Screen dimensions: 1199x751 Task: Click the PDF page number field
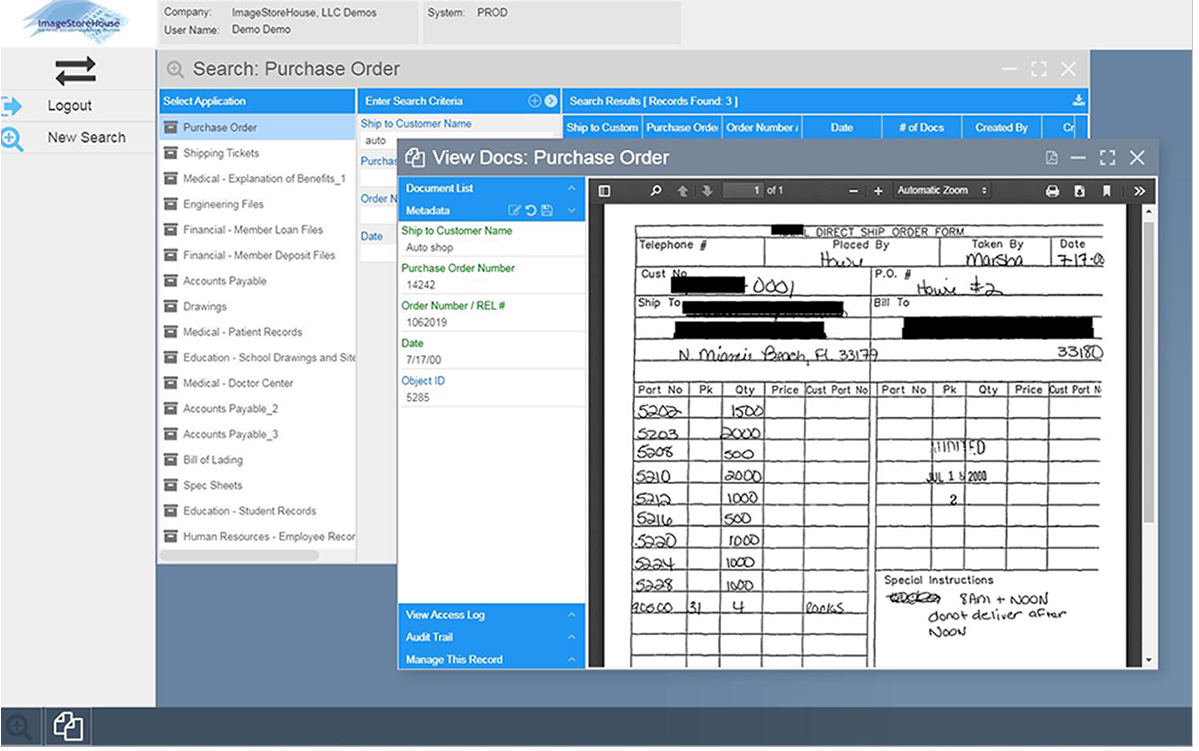click(744, 190)
